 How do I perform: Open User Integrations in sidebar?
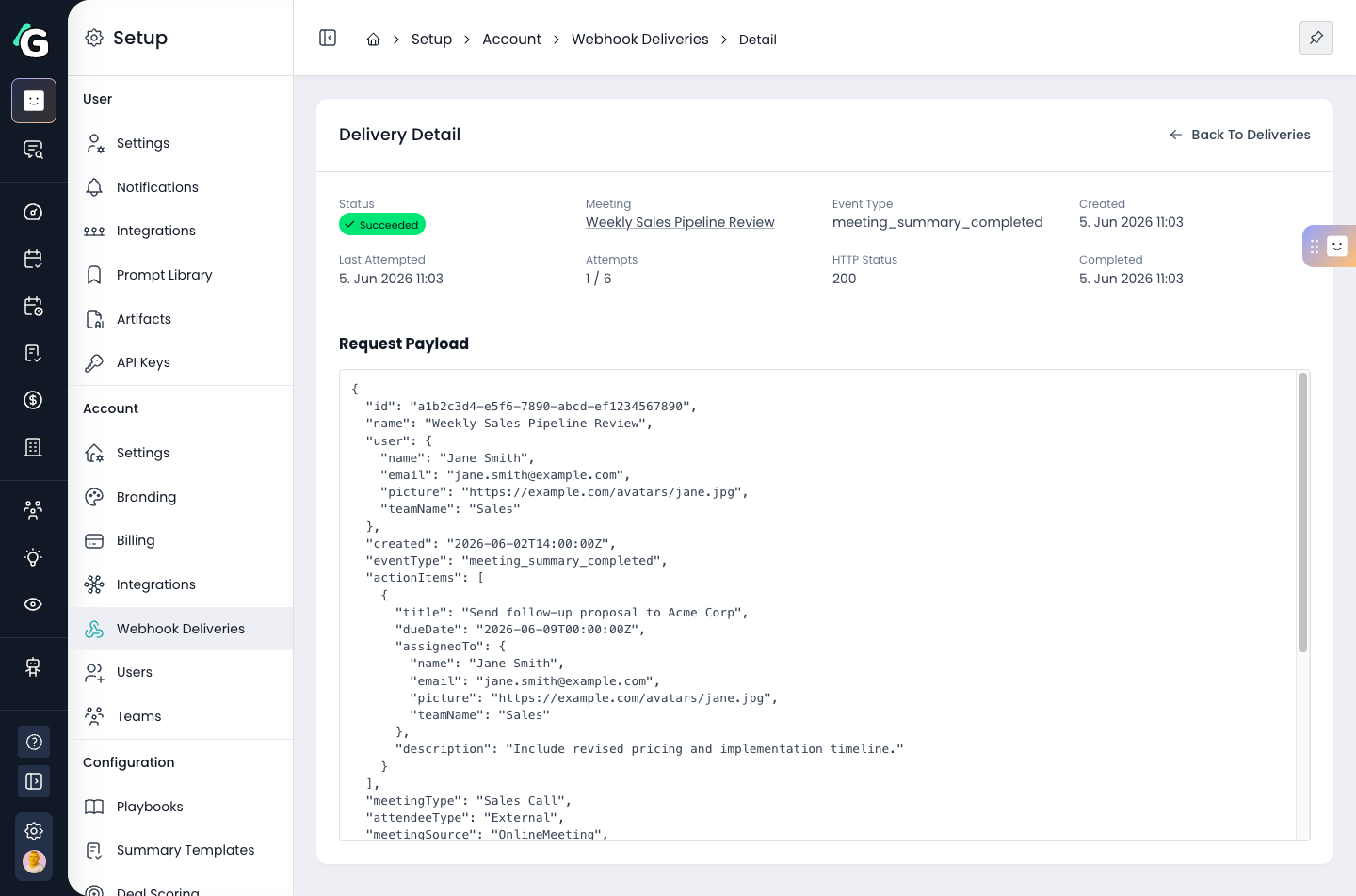click(x=180, y=231)
